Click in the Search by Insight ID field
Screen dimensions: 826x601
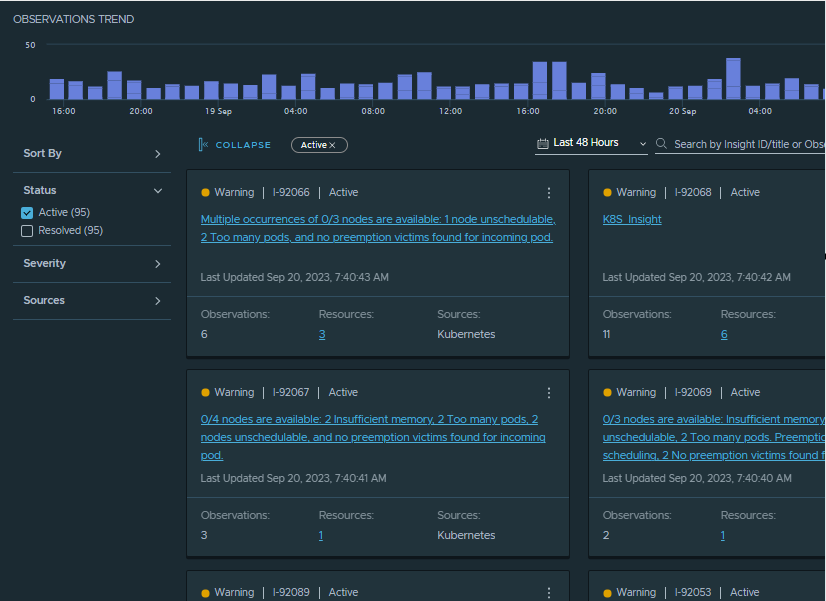(x=745, y=145)
